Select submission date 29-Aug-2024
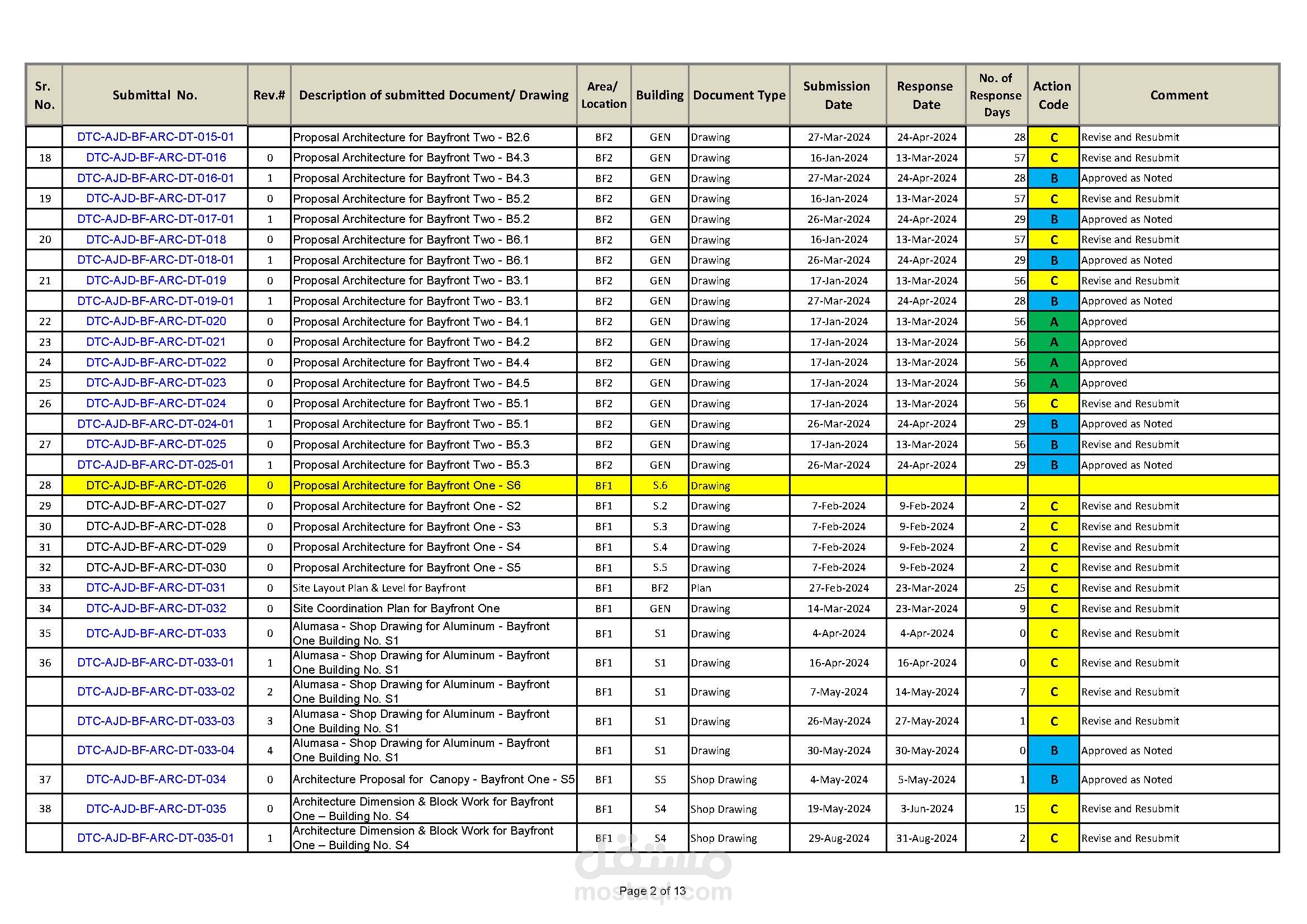The height and width of the screenshot is (924, 1307). click(x=839, y=838)
